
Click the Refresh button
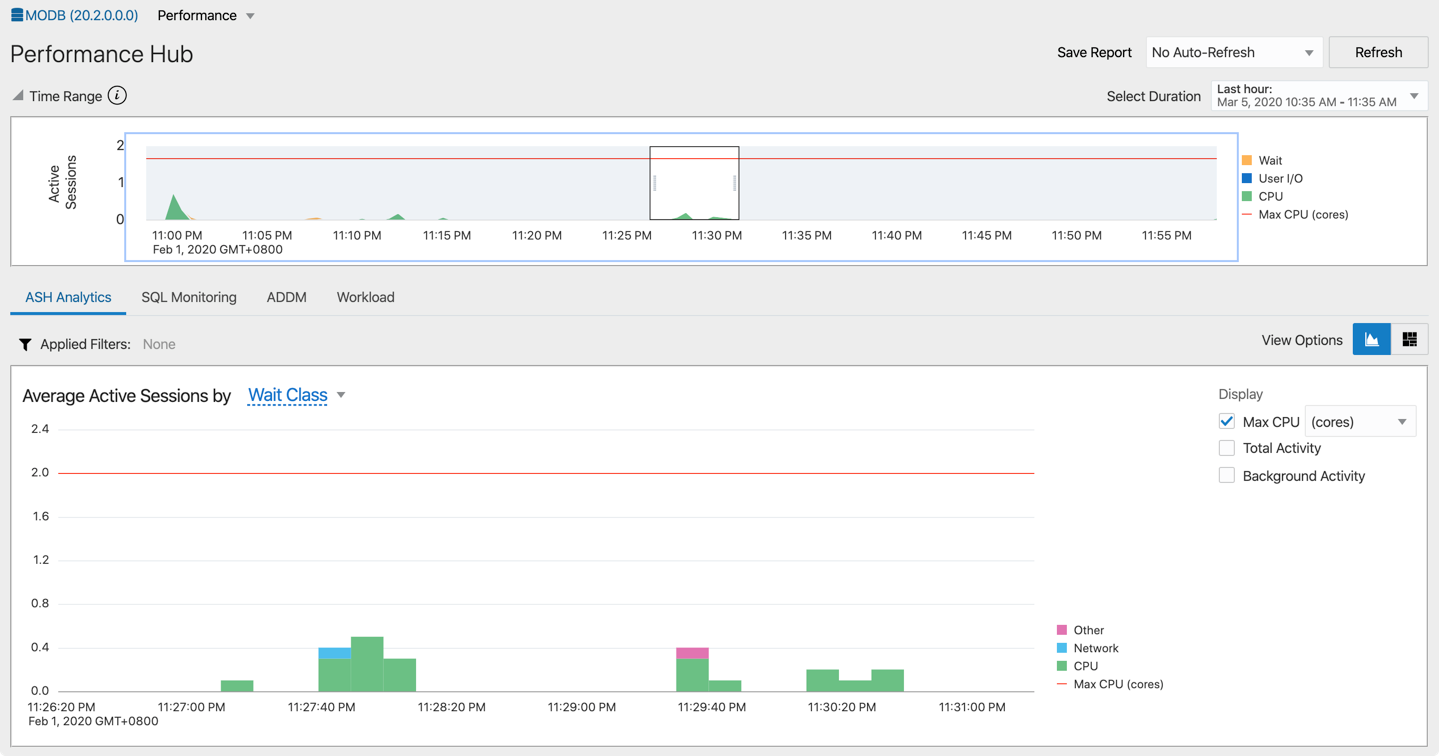click(x=1377, y=51)
